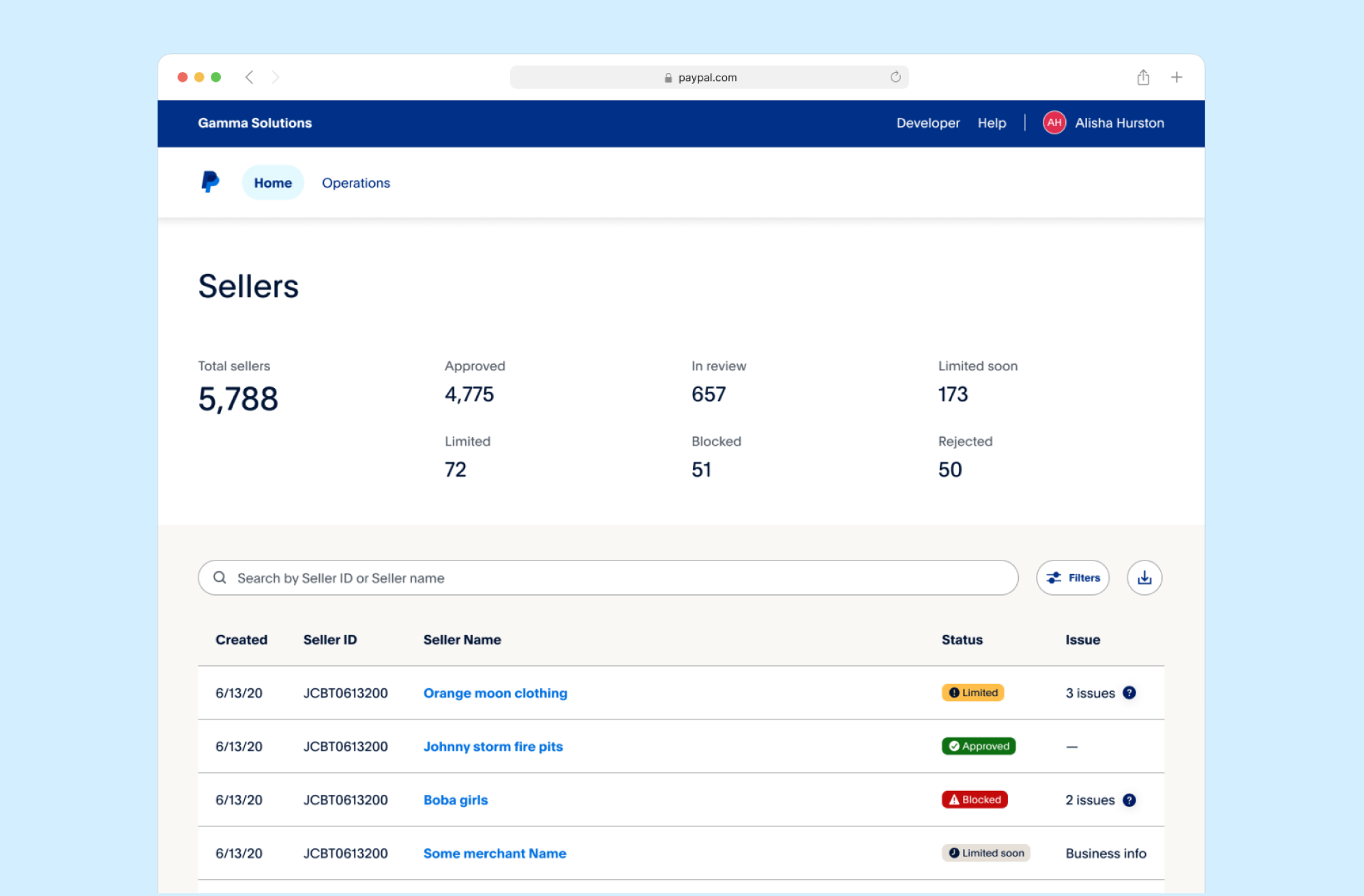1364x896 pixels.
Task: Click the Limited soon count 173
Action: 953,394
